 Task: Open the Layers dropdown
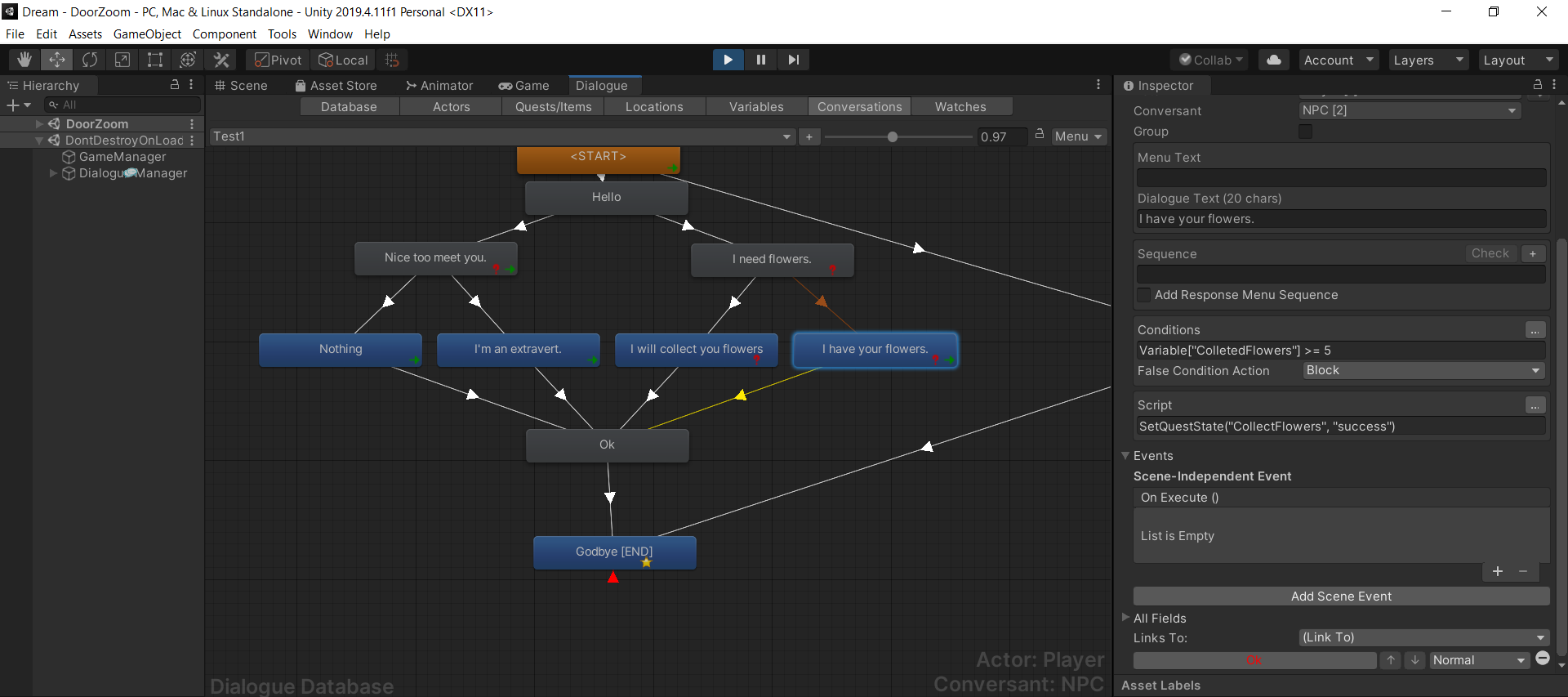click(1428, 60)
